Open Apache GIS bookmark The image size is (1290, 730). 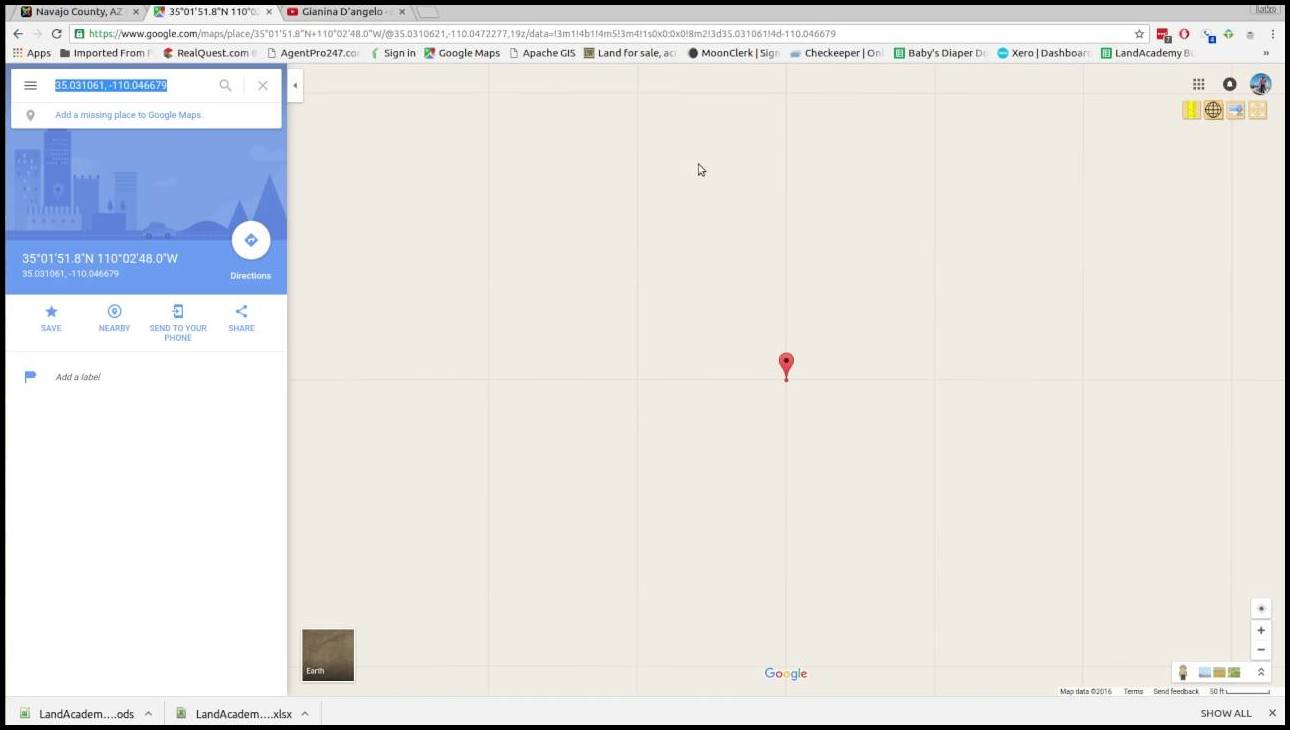pyautogui.click(x=542, y=53)
